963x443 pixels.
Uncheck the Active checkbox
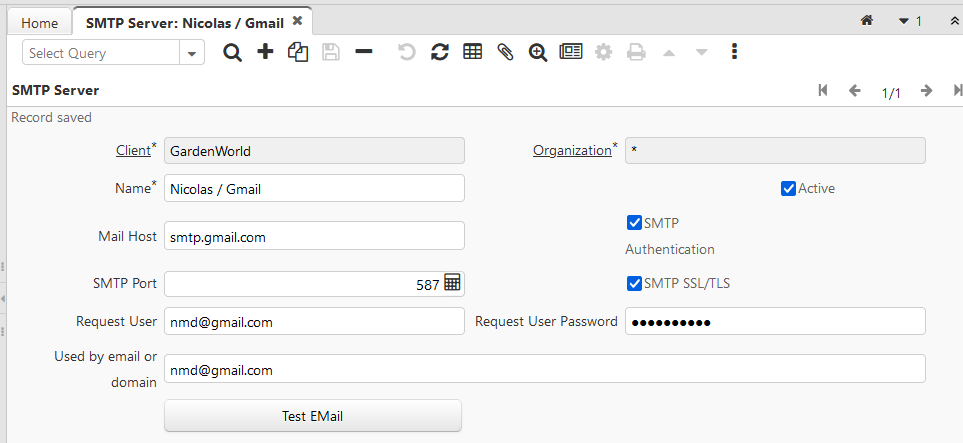click(788, 188)
